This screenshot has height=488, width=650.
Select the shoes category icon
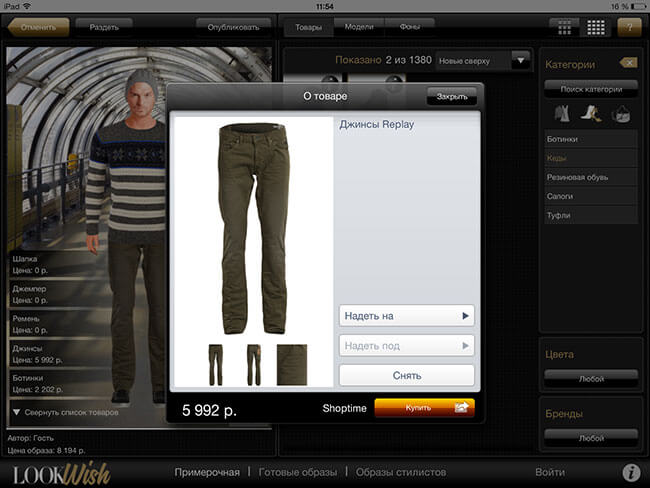tap(591, 114)
